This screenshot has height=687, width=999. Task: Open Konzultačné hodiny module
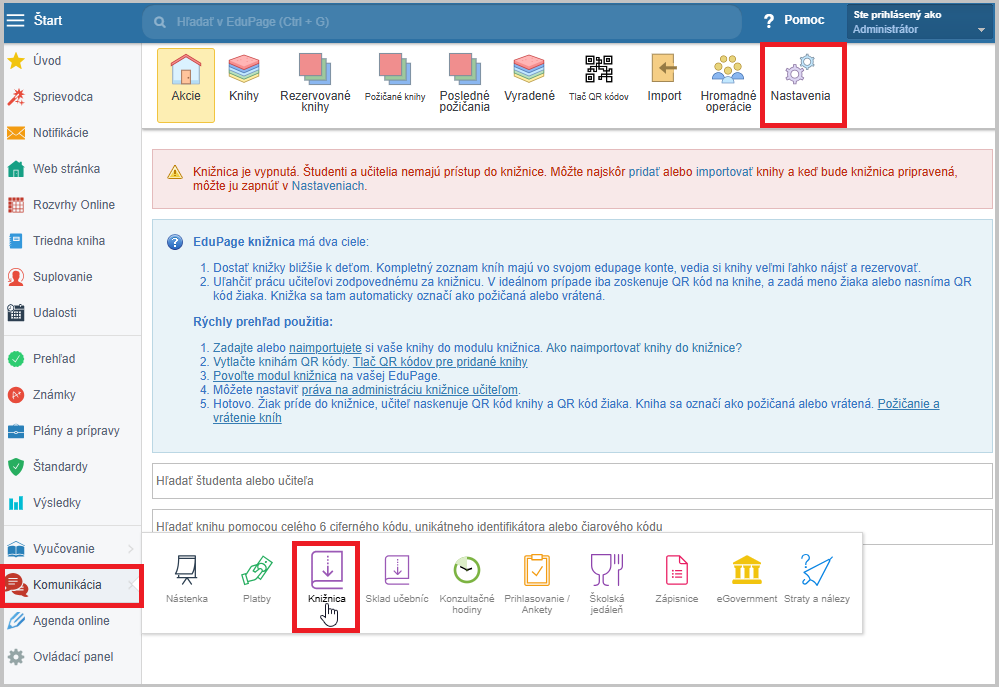tap(467, 584)
